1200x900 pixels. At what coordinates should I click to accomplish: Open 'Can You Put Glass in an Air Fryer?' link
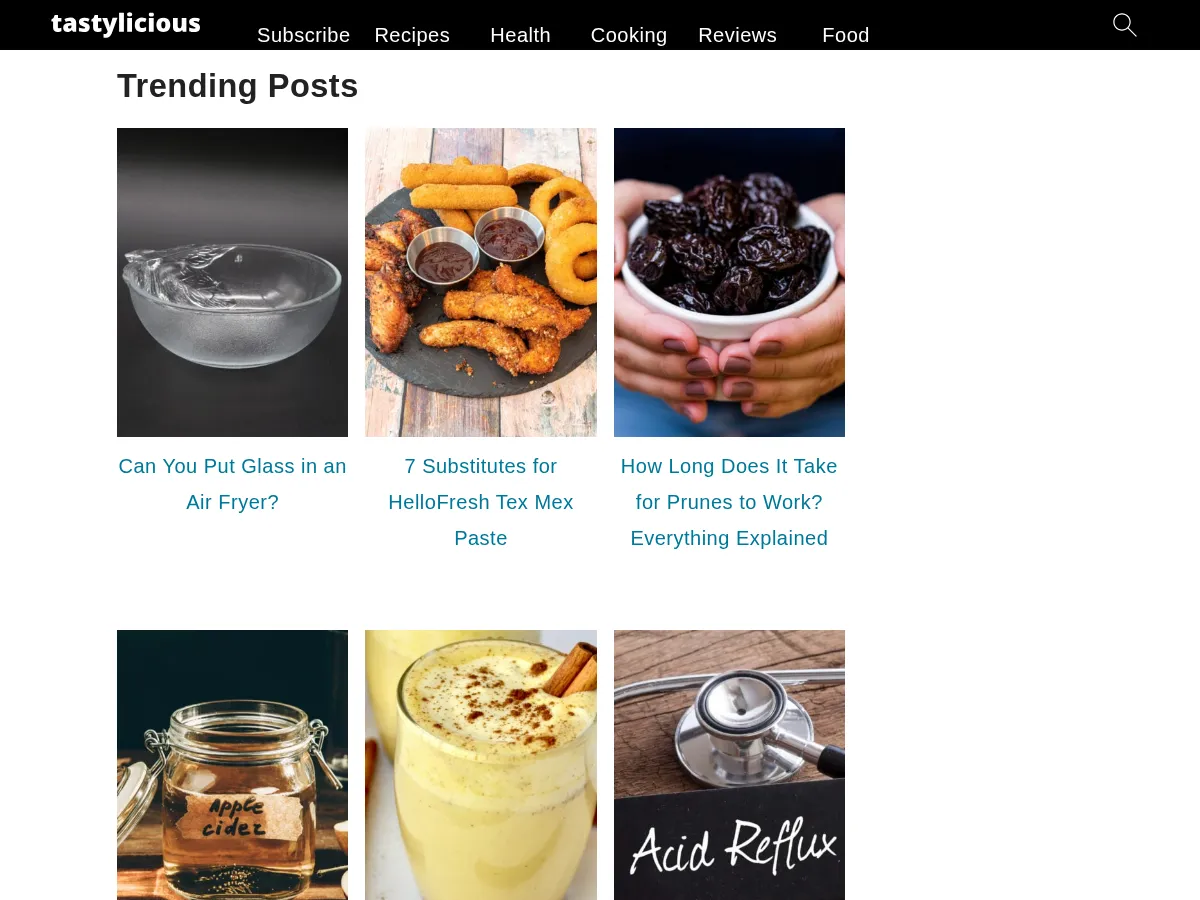tap(232, 484)
